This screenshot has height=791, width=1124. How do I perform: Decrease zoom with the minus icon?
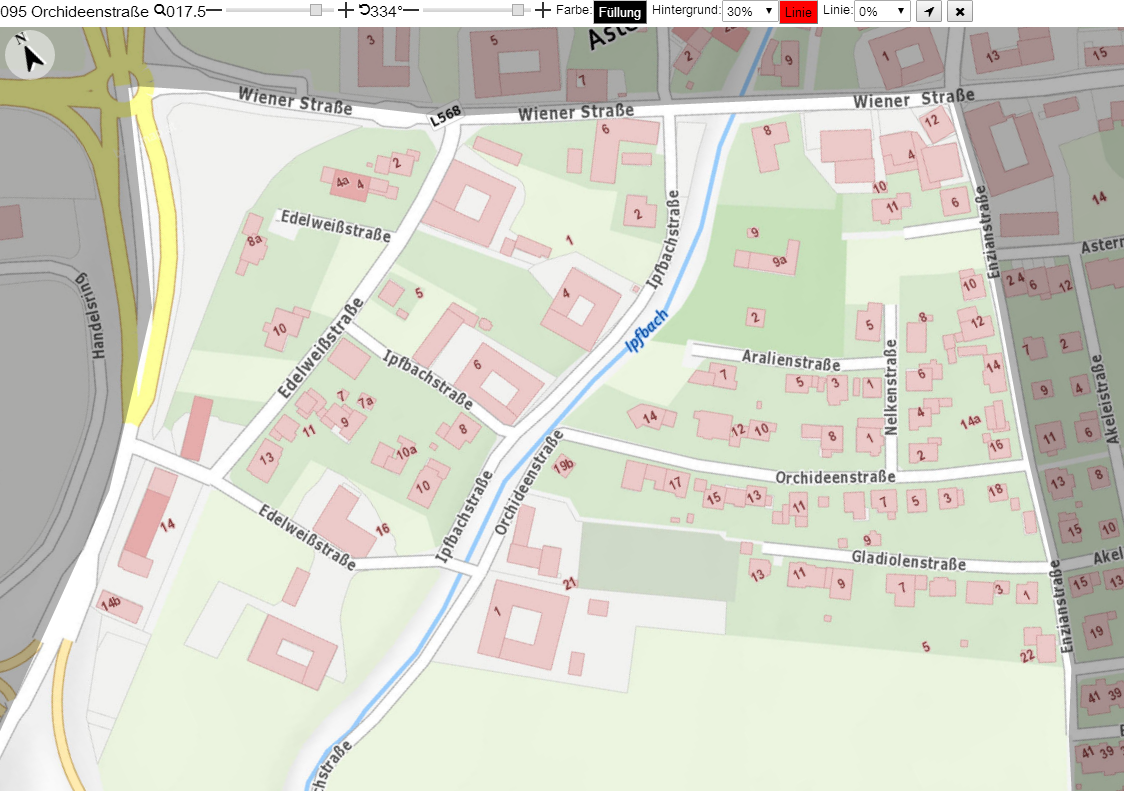(214, 10)
